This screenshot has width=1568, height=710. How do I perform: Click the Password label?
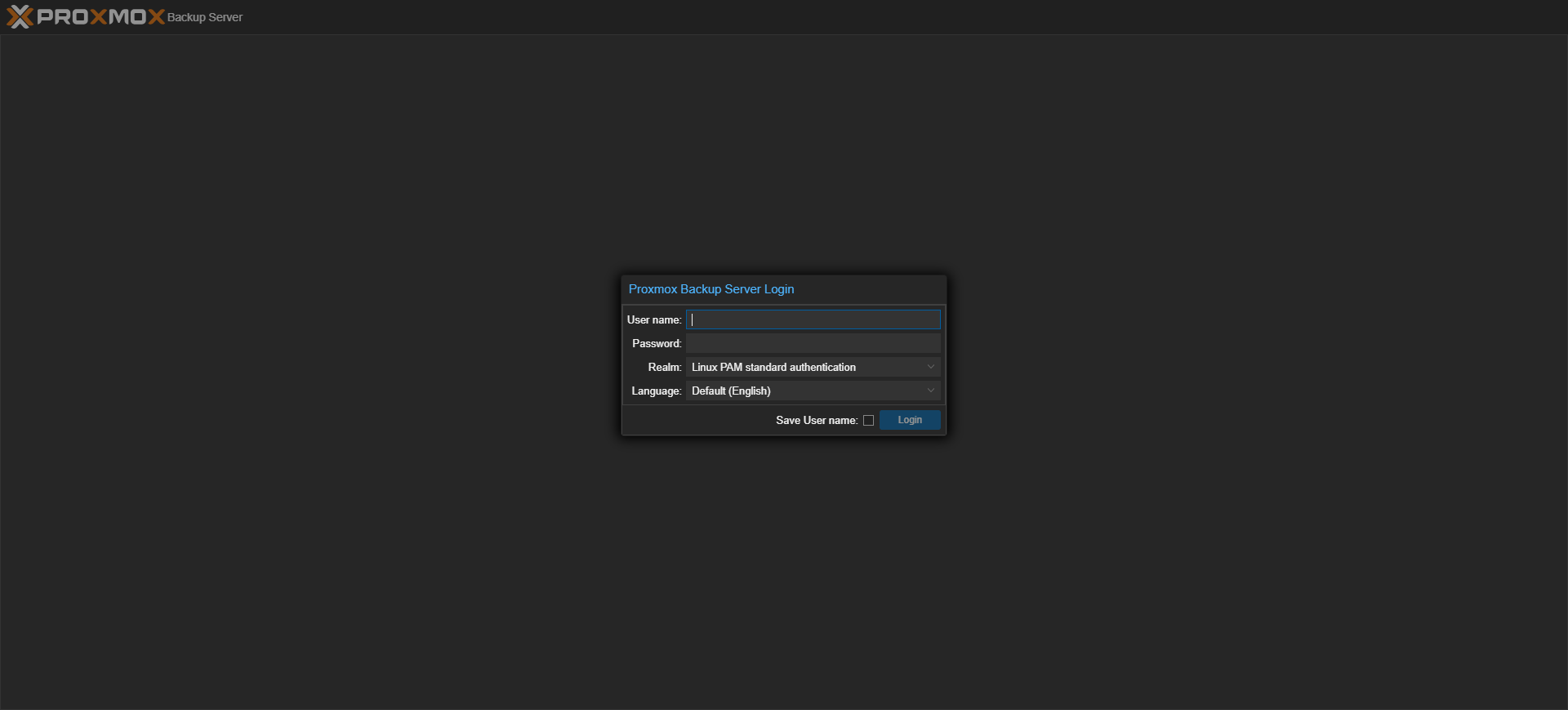(657, 343)
